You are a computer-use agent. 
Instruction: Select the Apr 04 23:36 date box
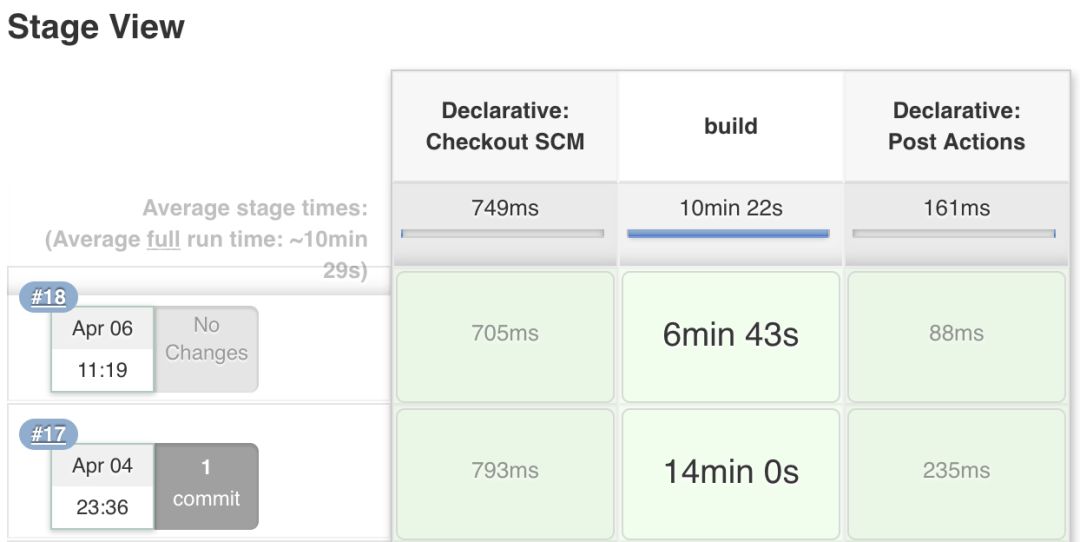tap(102, 486)
